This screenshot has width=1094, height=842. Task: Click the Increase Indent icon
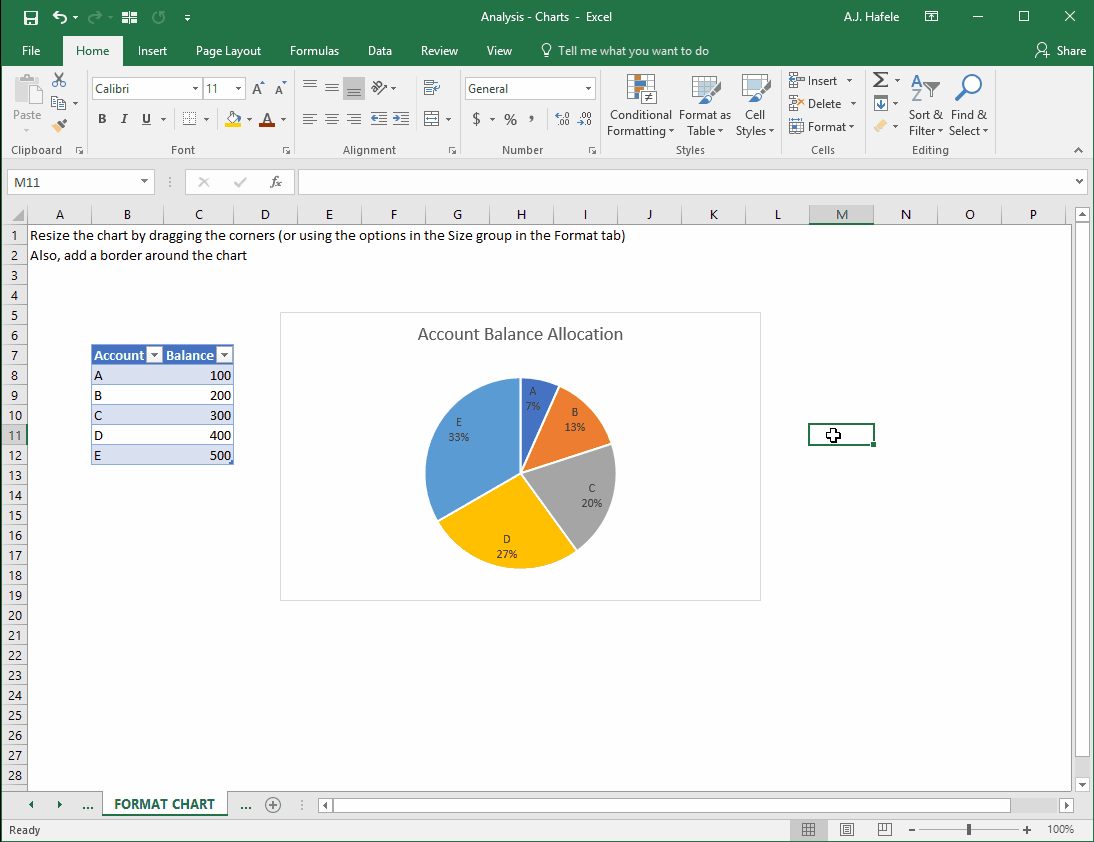(x=401, y=119)
